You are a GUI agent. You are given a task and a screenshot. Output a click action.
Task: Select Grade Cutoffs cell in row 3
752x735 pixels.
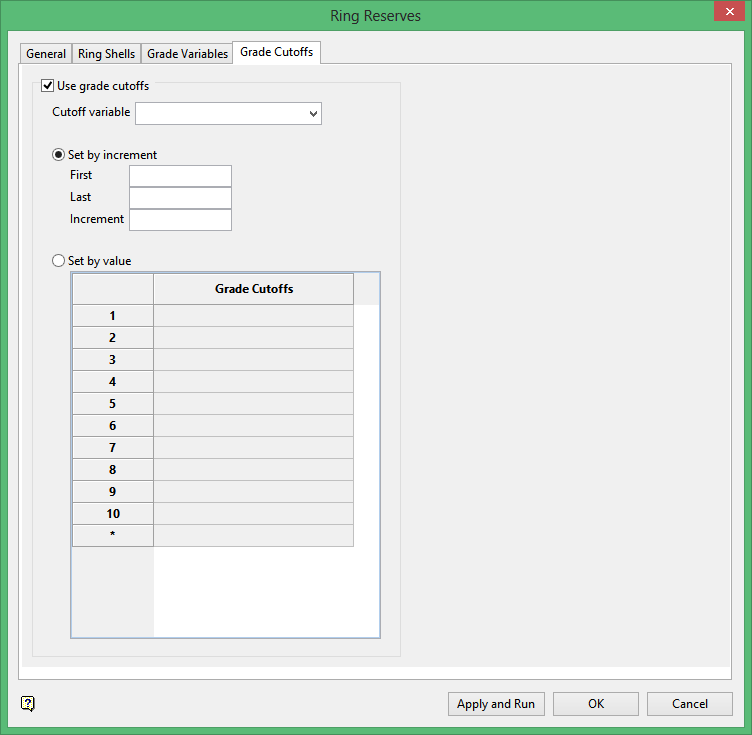coord(253,360)
